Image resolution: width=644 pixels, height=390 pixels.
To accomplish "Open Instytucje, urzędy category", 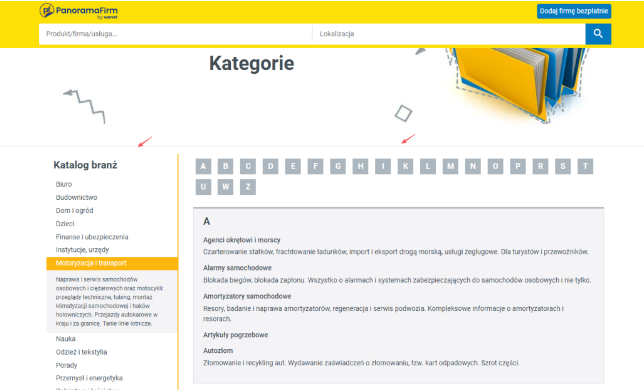I will pyautogui.click(x=82, y=250).
